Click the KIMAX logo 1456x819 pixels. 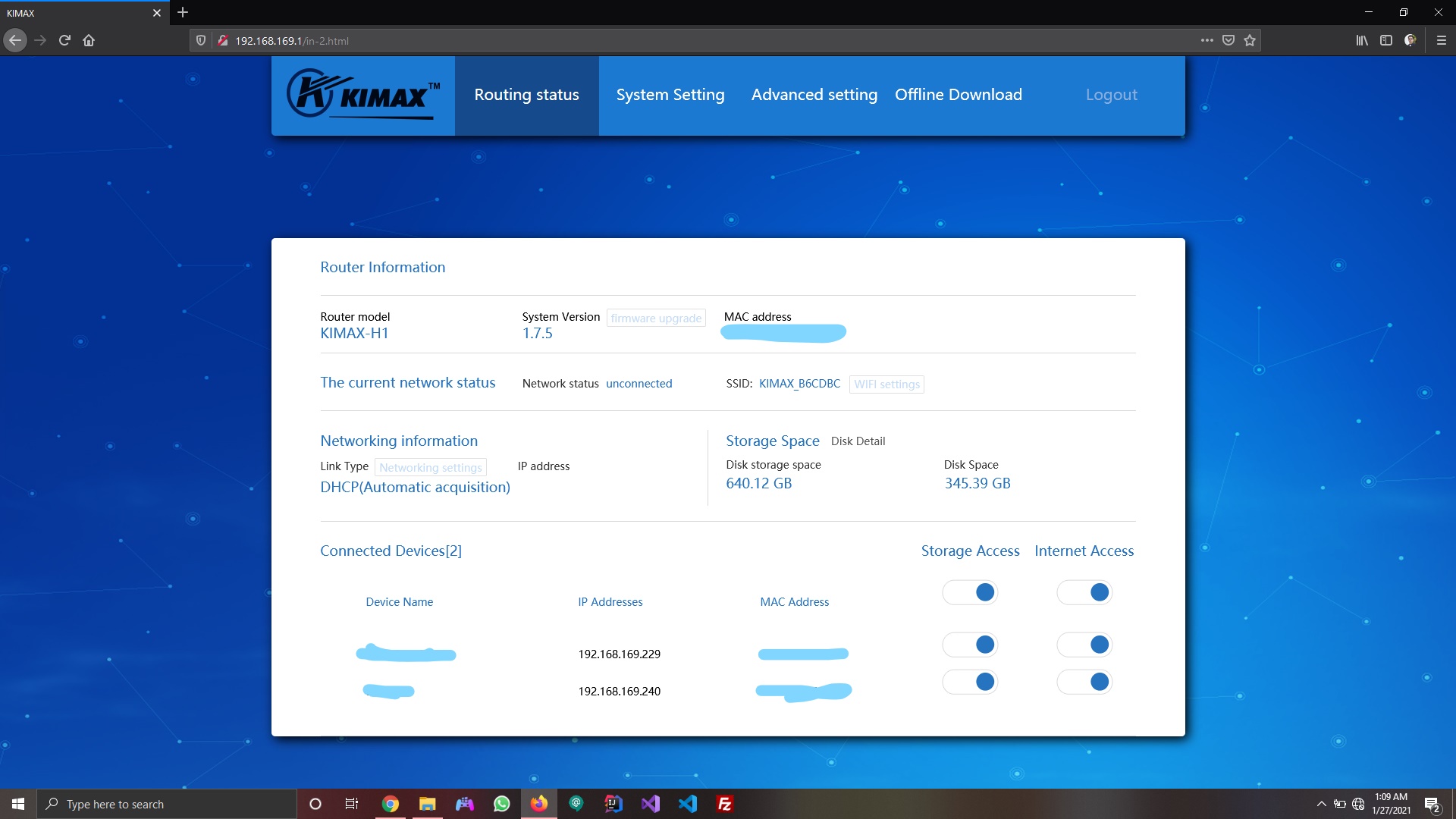pyautogui.click(x=363, y=95)
